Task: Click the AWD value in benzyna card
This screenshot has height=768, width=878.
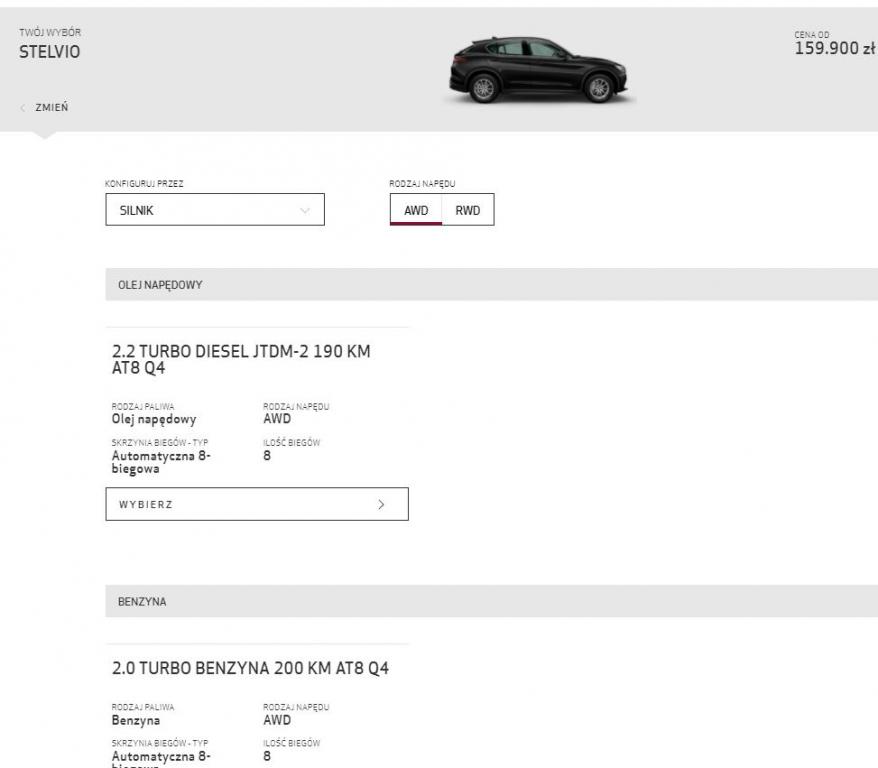Action: pos(277,720)
